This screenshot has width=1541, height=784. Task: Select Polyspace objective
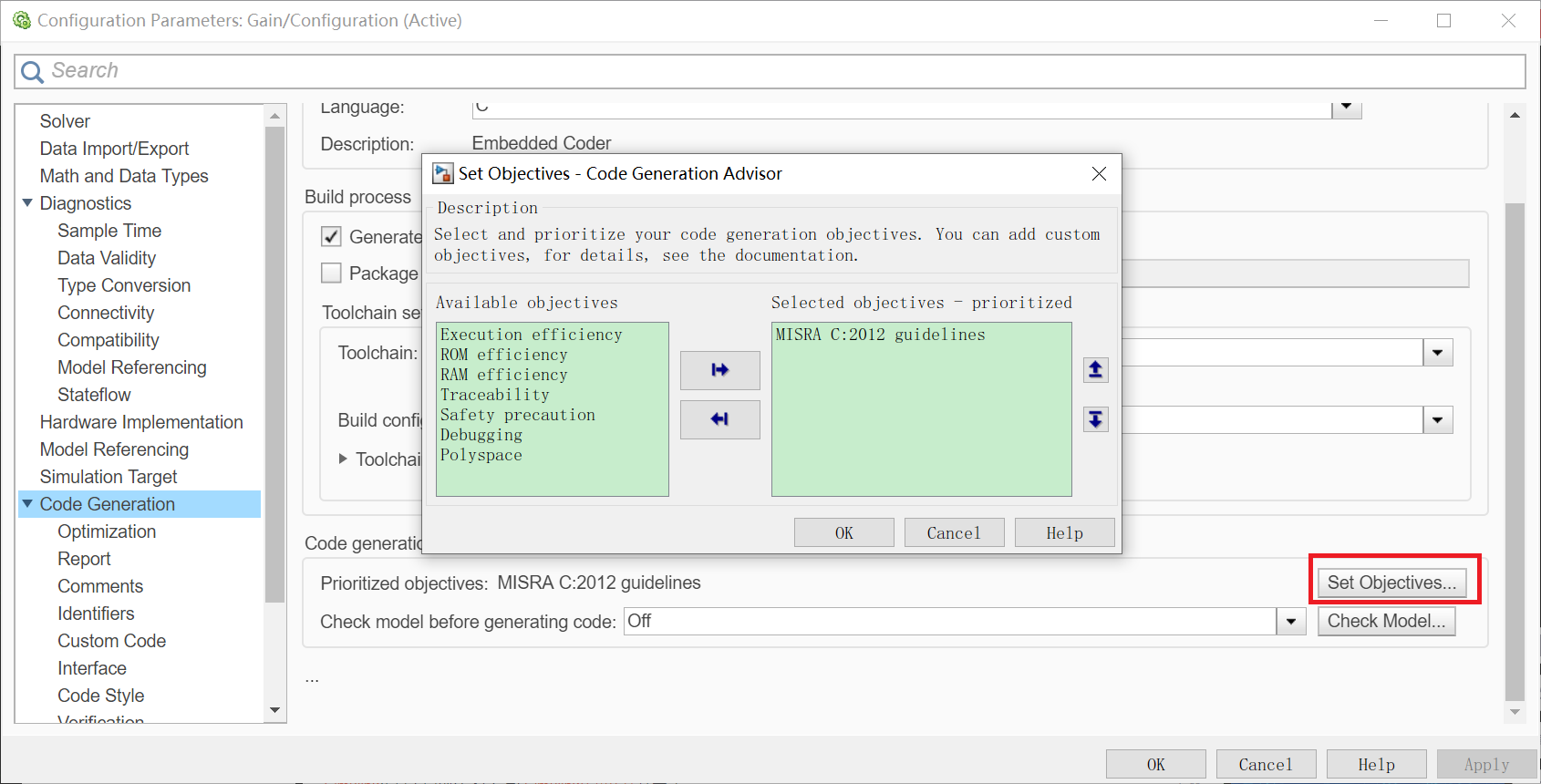coord(481,455)
